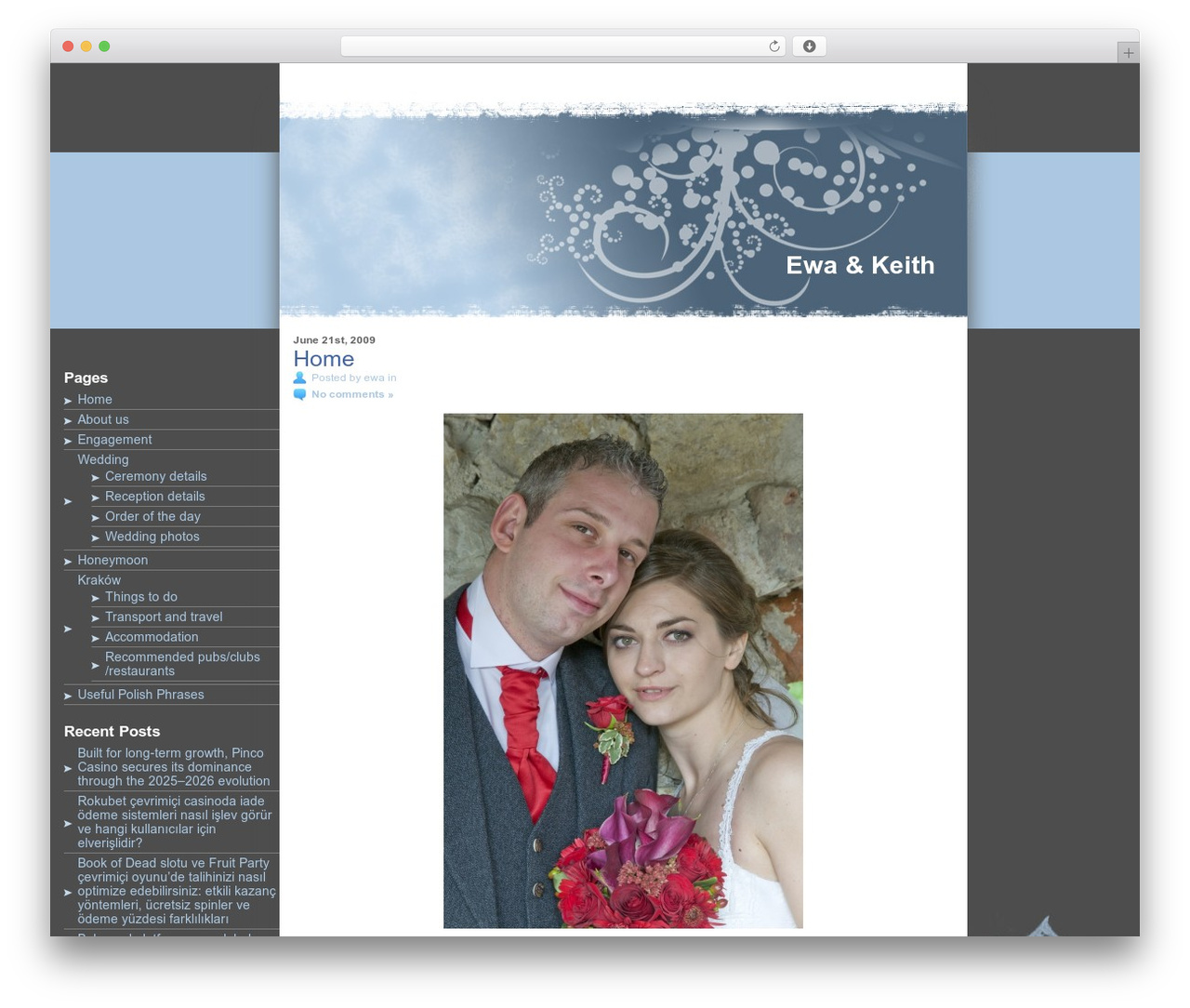Click the Recent Posts heading
1190x1008 pixels.
(112, 732)
